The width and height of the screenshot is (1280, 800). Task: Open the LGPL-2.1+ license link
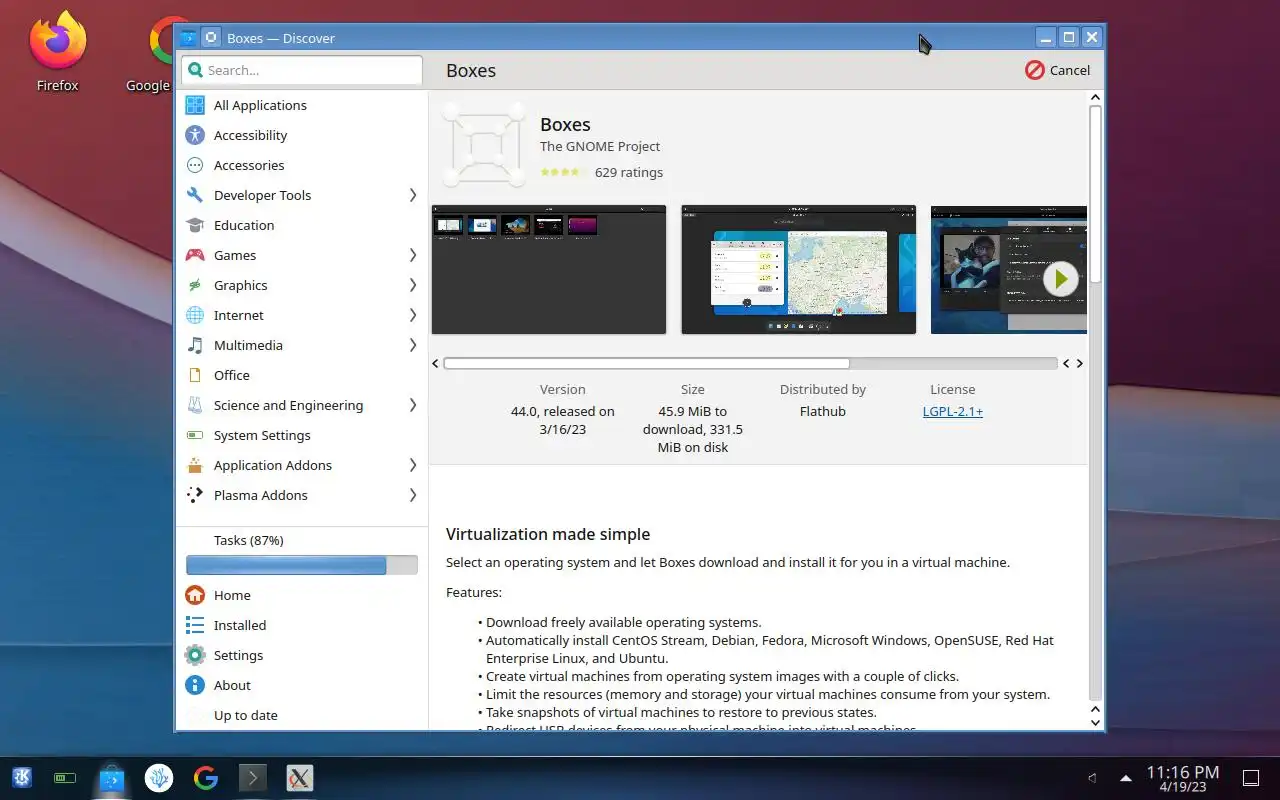point(952,411)
